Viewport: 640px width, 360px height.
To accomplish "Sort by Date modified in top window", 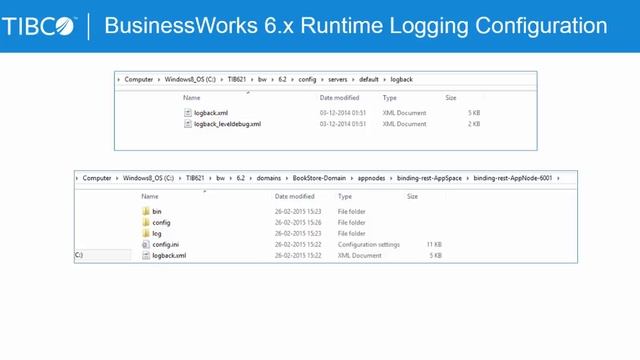I will [x=339, y=98].
